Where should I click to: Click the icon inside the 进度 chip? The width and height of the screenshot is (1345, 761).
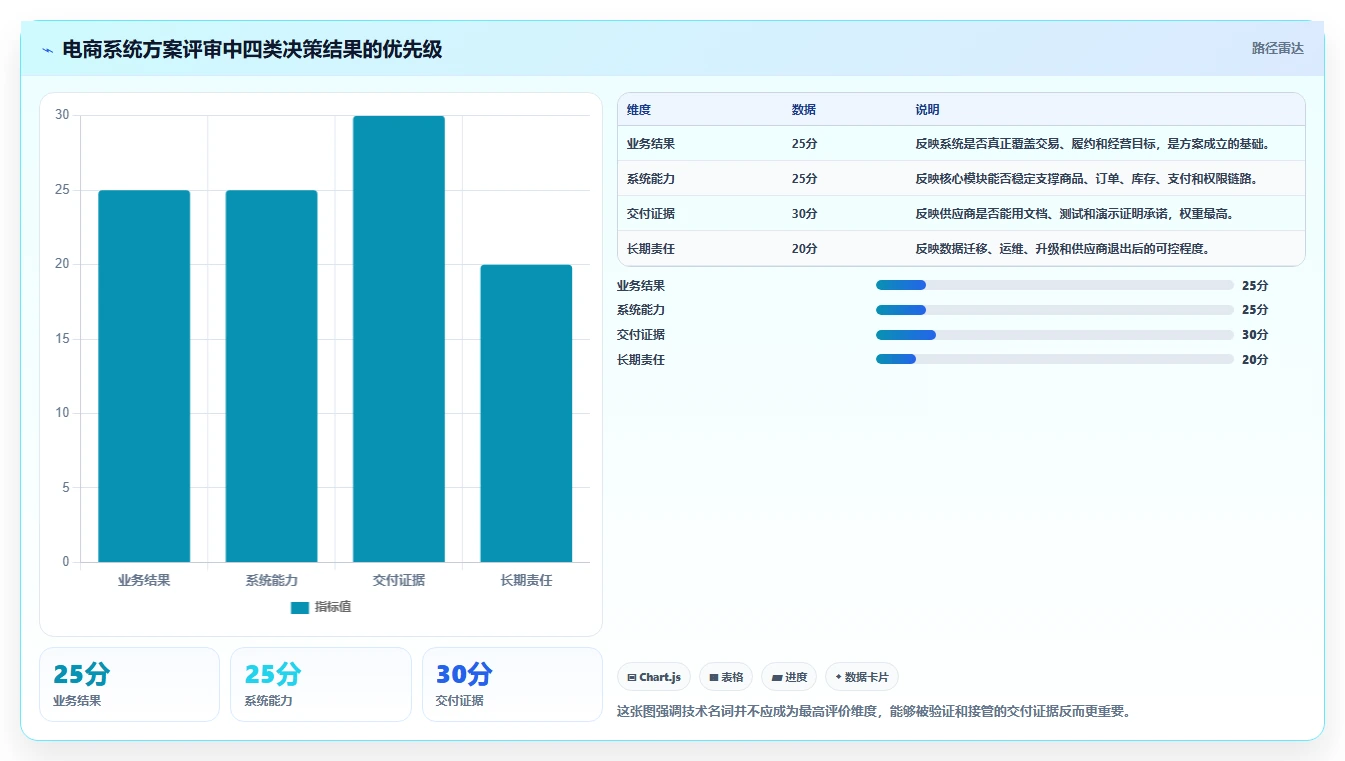tap(777, 677)
